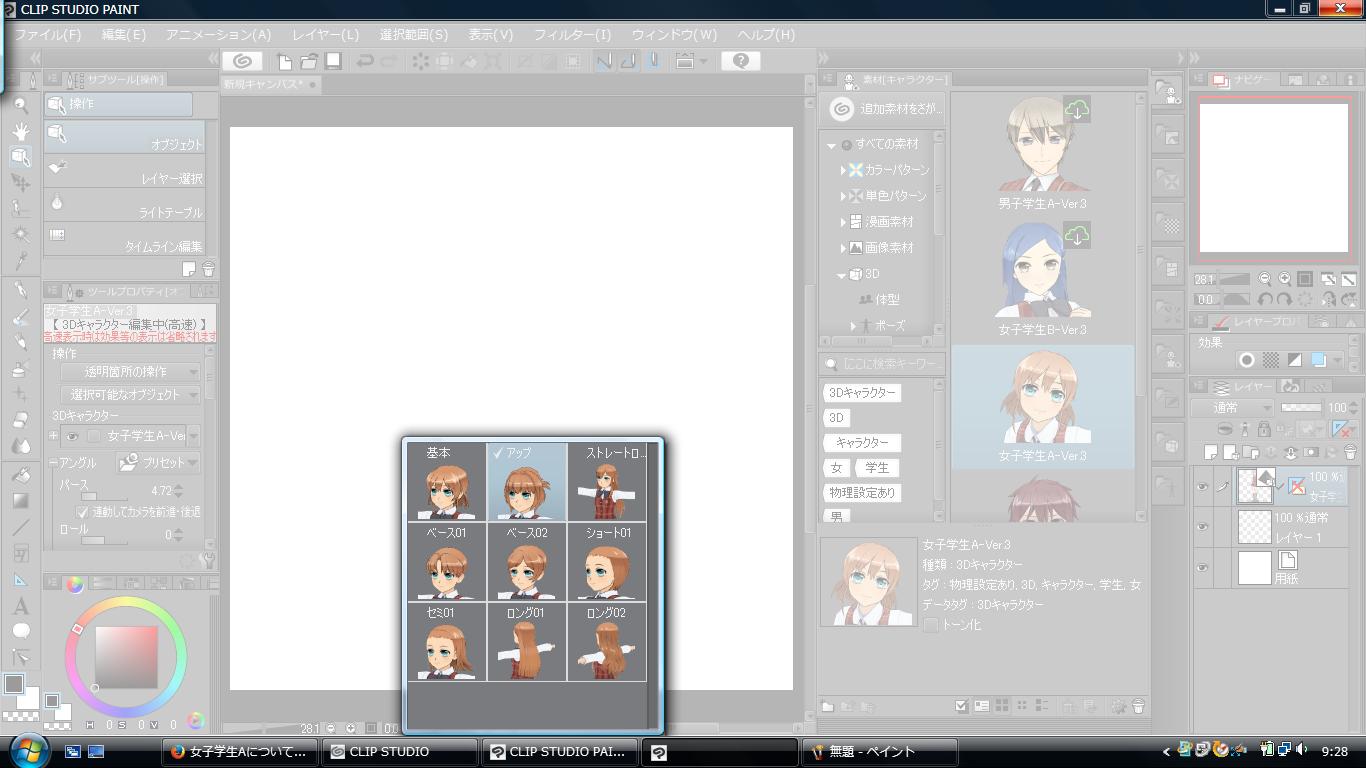This screenshot has height=768, width=1366.
Task: Expand the カラーパターン tree item
Action: (843, 170)
